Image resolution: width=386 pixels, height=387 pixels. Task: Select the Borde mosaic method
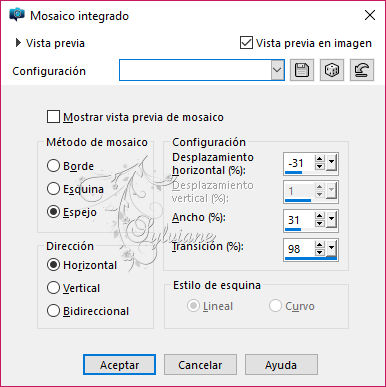(53, 166)
